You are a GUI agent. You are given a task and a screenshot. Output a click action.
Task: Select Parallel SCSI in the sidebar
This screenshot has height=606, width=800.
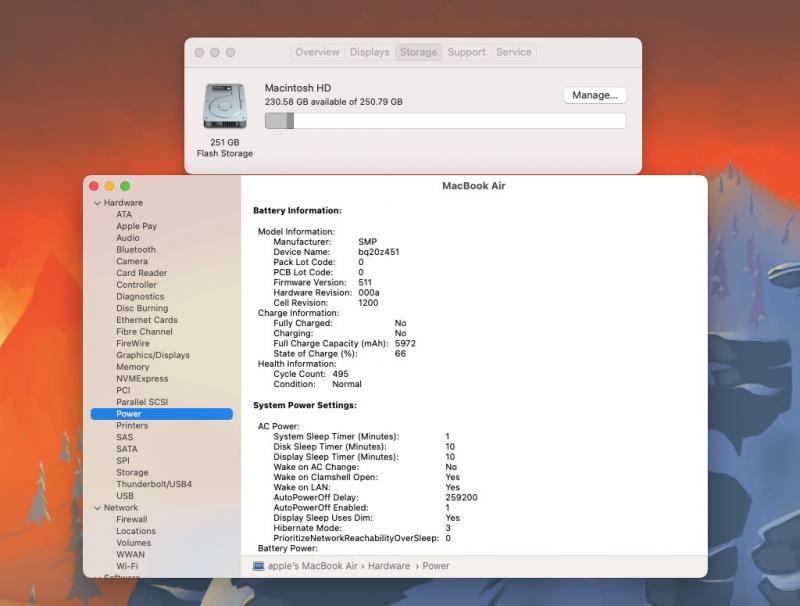click(142, 402)
